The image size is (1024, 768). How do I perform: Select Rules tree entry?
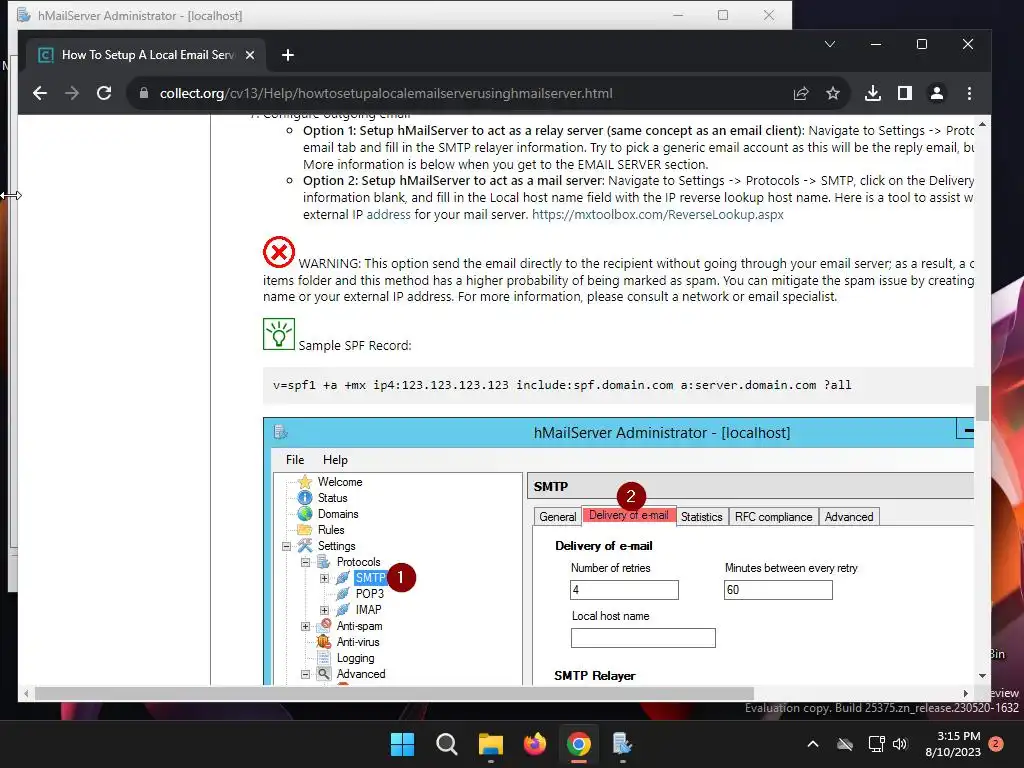[x=330, y=530]
